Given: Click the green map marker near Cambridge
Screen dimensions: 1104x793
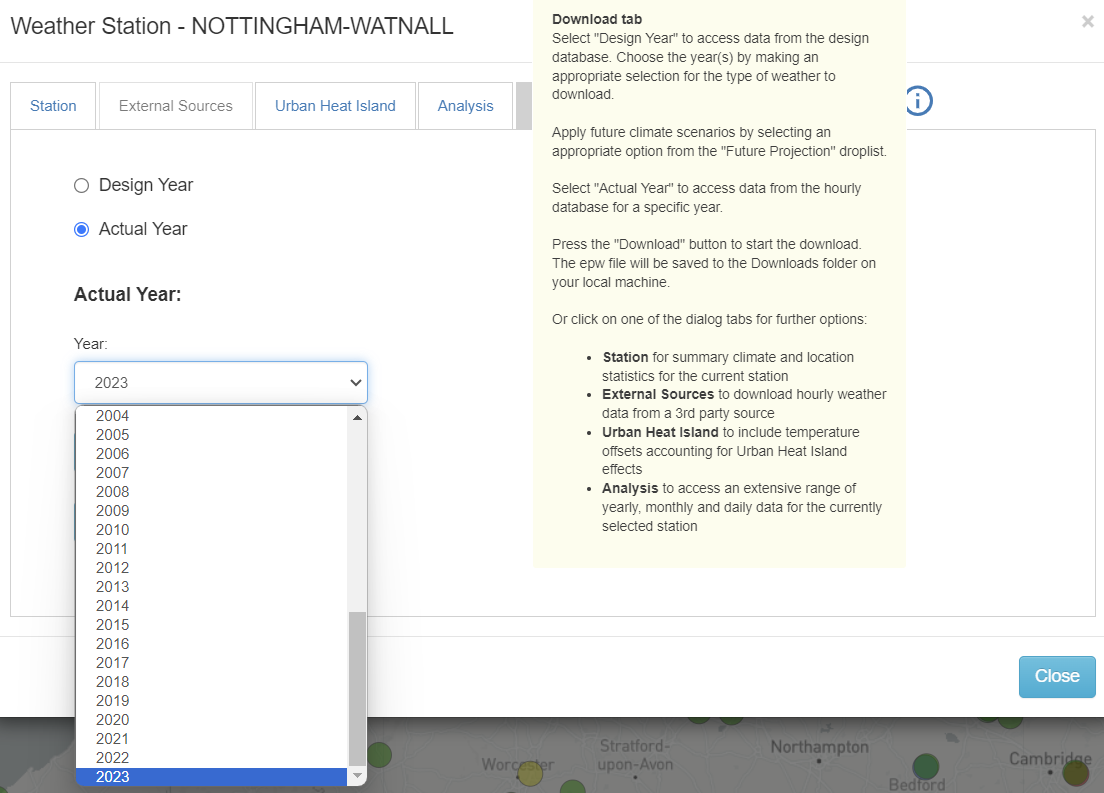Looking at the screenshot, I should [x=1076, y=773].
